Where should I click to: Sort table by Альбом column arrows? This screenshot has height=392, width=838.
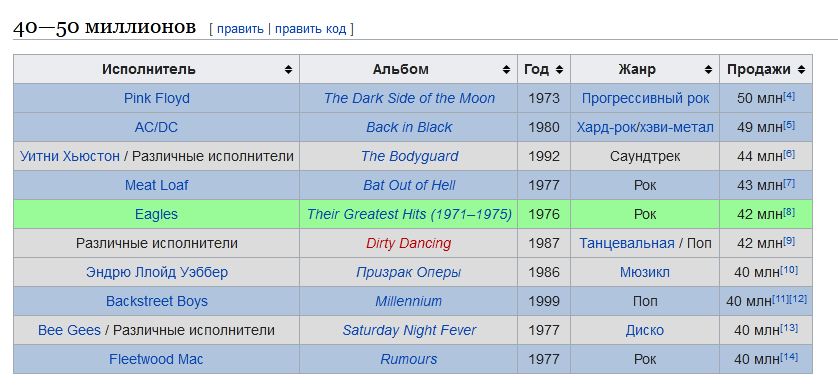pyautogui.click(x=506, y=70)
